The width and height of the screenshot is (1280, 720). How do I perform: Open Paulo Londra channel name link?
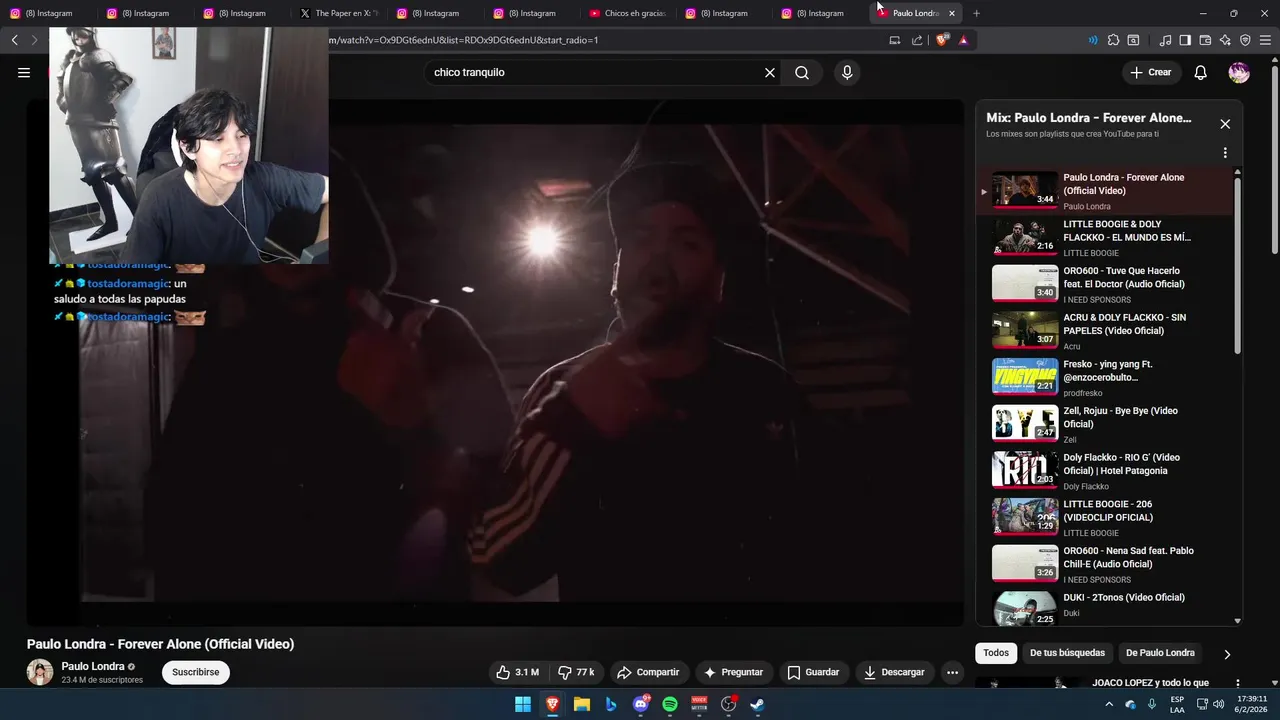pyautogui.click(x=93, y=666)
